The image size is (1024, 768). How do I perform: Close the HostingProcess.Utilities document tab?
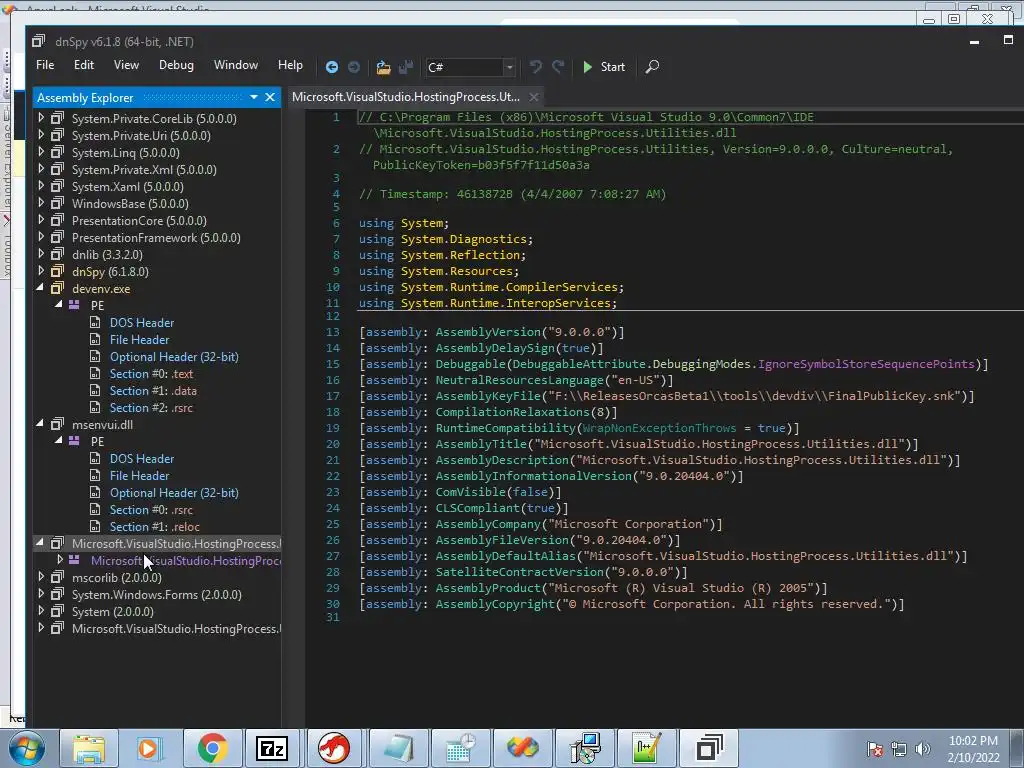534,97
